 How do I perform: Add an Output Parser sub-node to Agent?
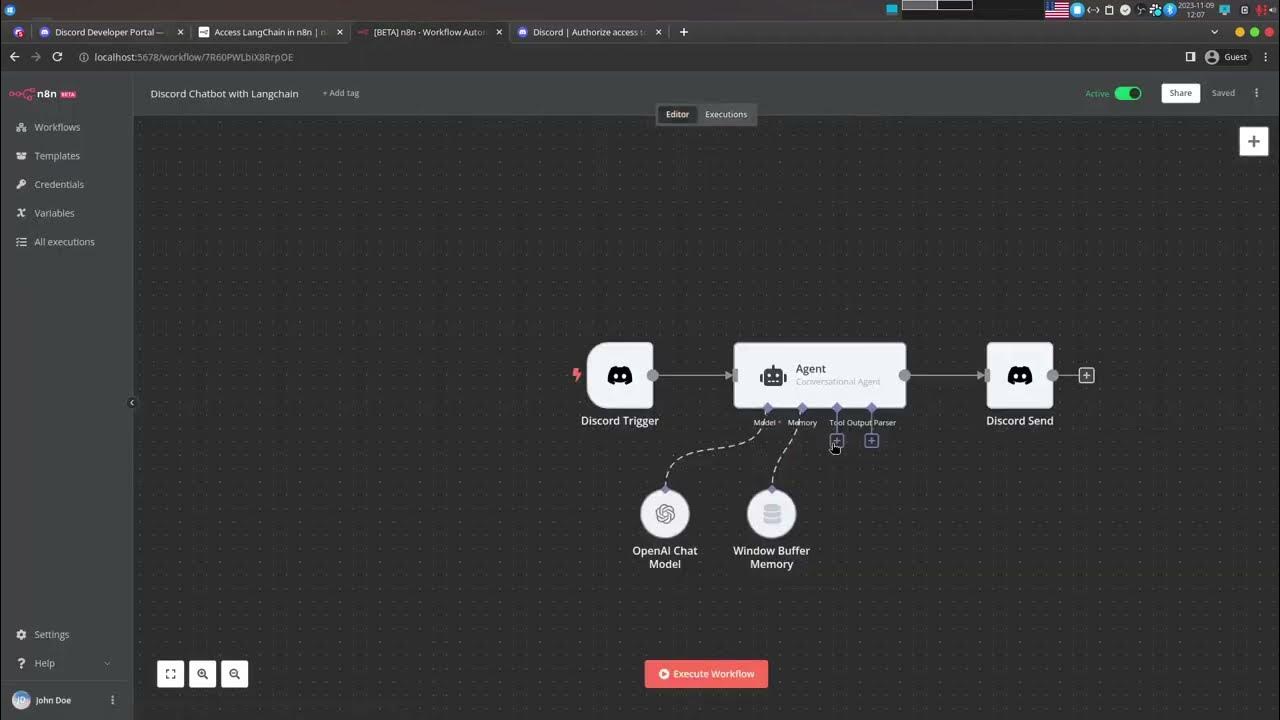(871, 440)
